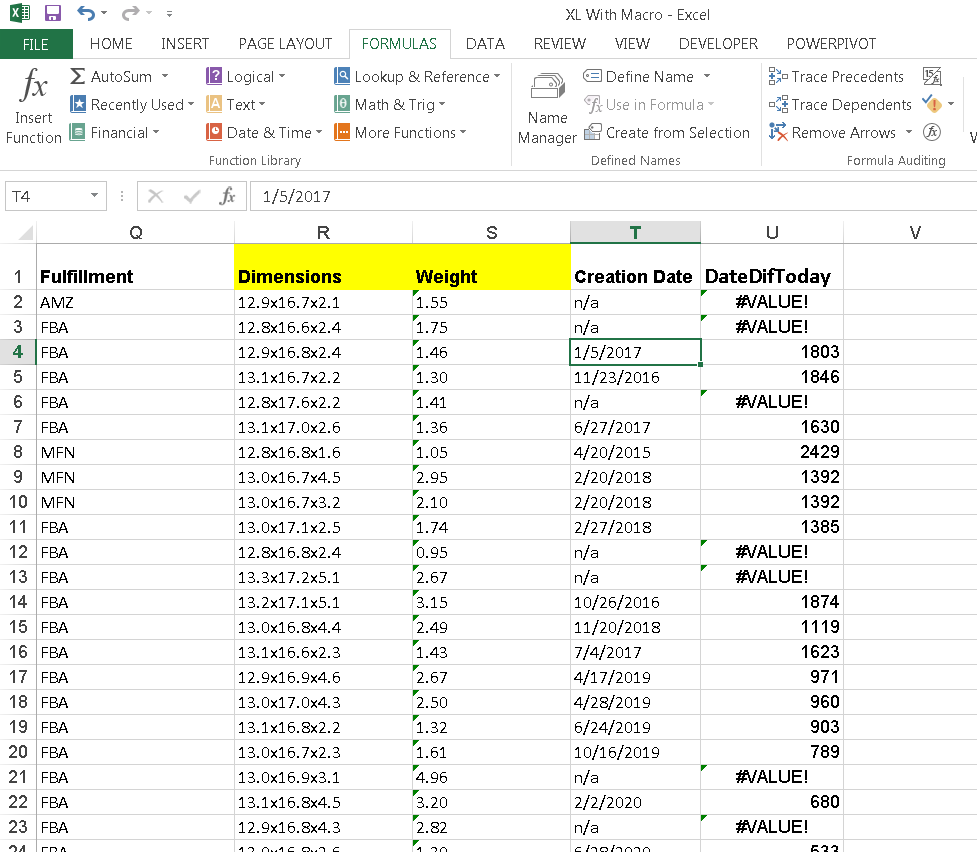
Task: Select column U header
Action: point(772,232)
